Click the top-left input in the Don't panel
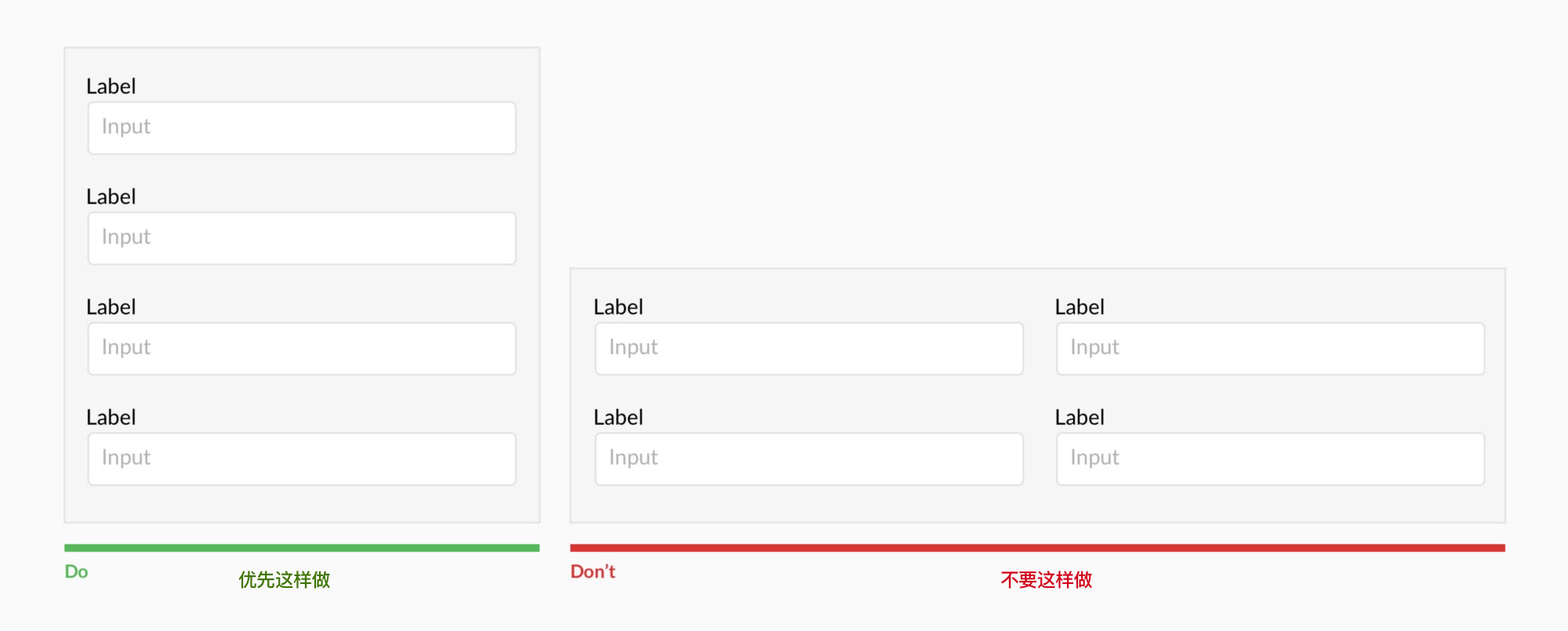The height and width of the screenshot is (631, 1568). pos(809,349)
